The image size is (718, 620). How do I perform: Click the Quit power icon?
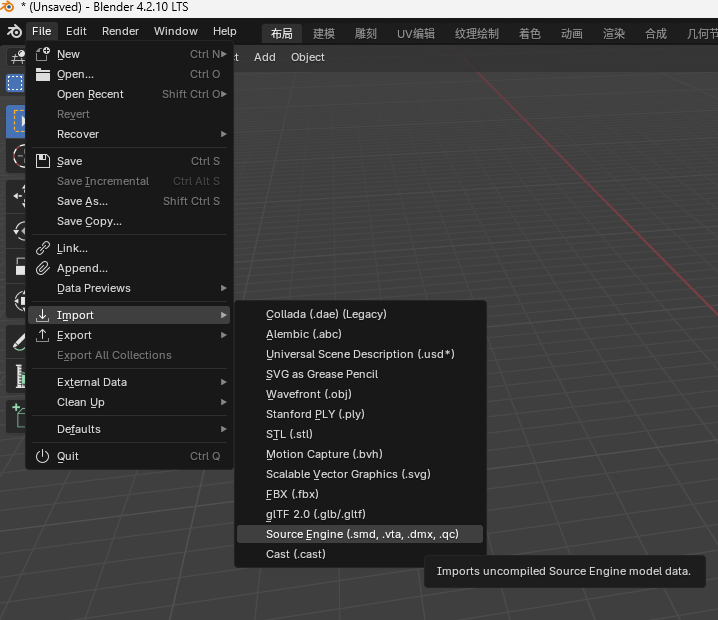click(x=43, y=456)
